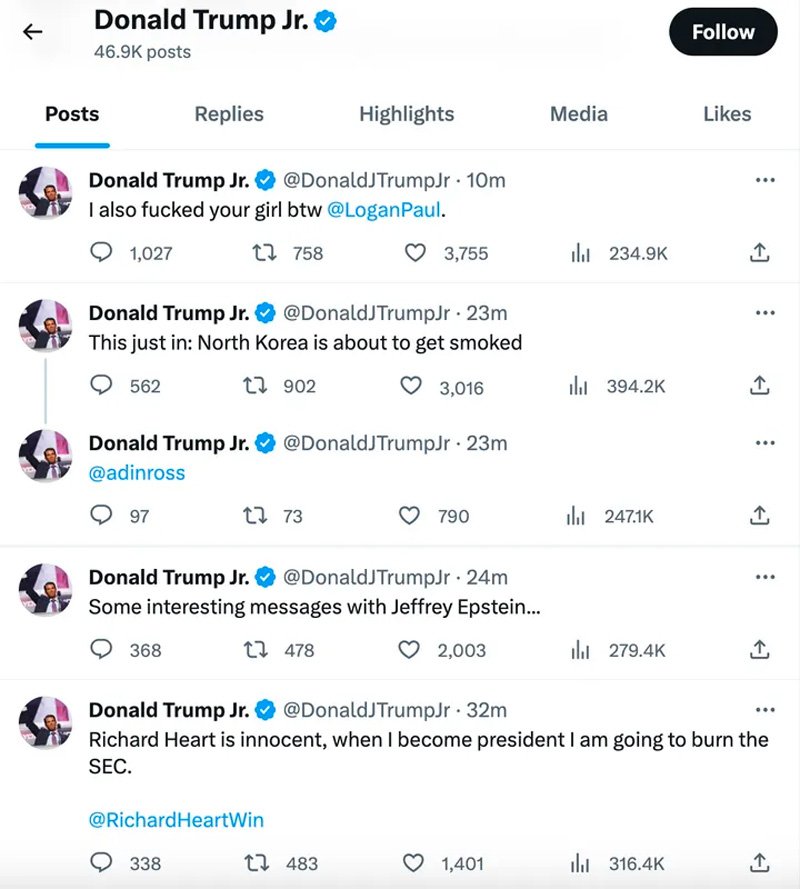The image size is (800, 889).
Task: Repost the @LoganPaul post
Action: tap(264, 252)
